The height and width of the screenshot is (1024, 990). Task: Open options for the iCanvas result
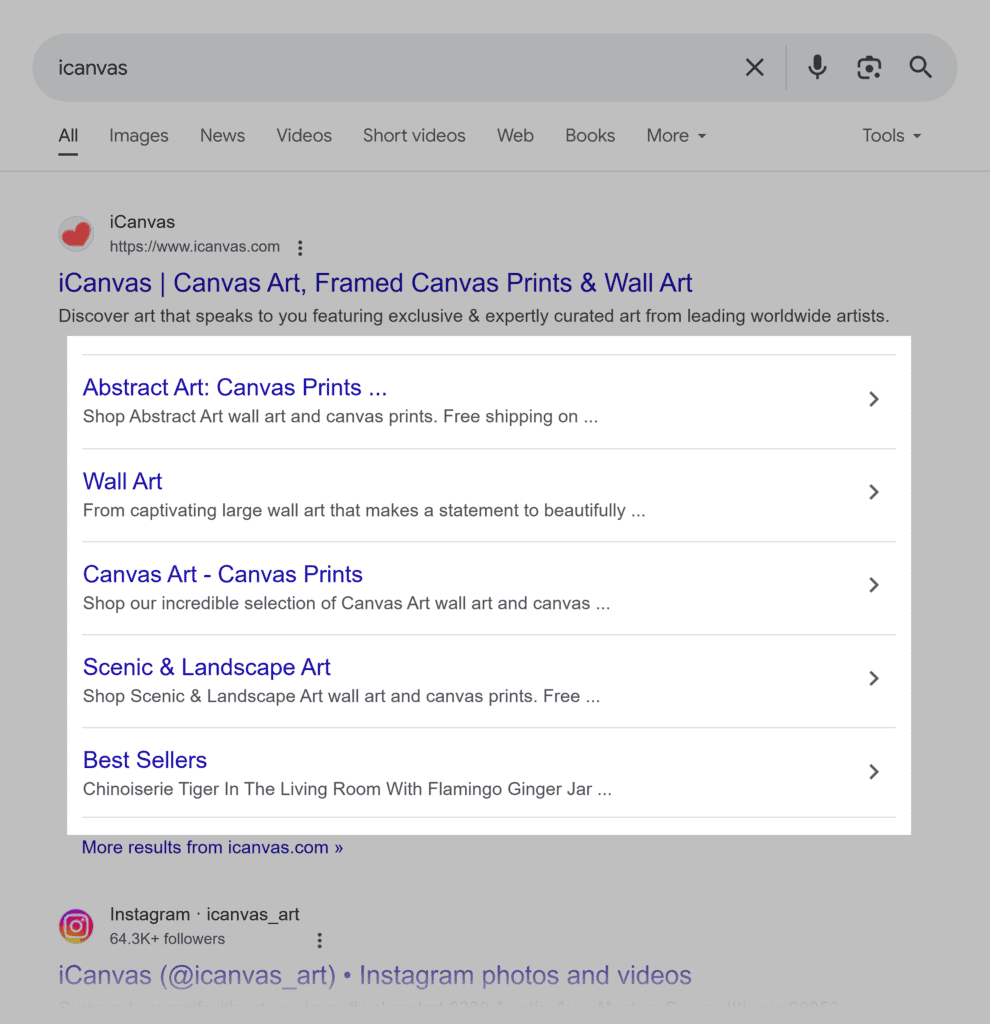point(300,247)
